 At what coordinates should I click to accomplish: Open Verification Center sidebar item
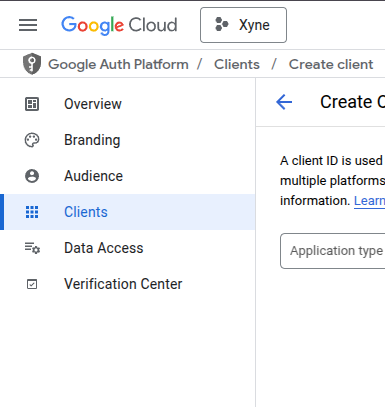pos(128,284)
